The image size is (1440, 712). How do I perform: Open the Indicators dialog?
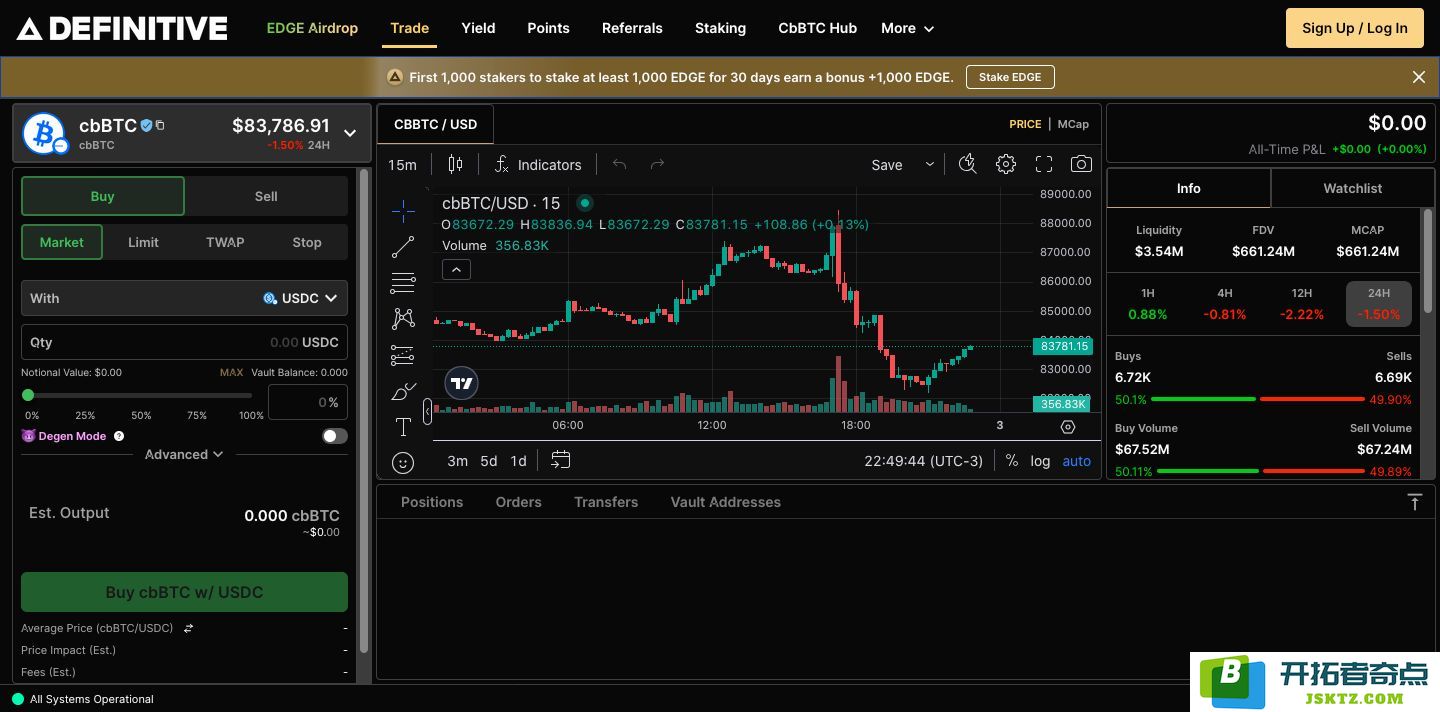tap(538, 164)
